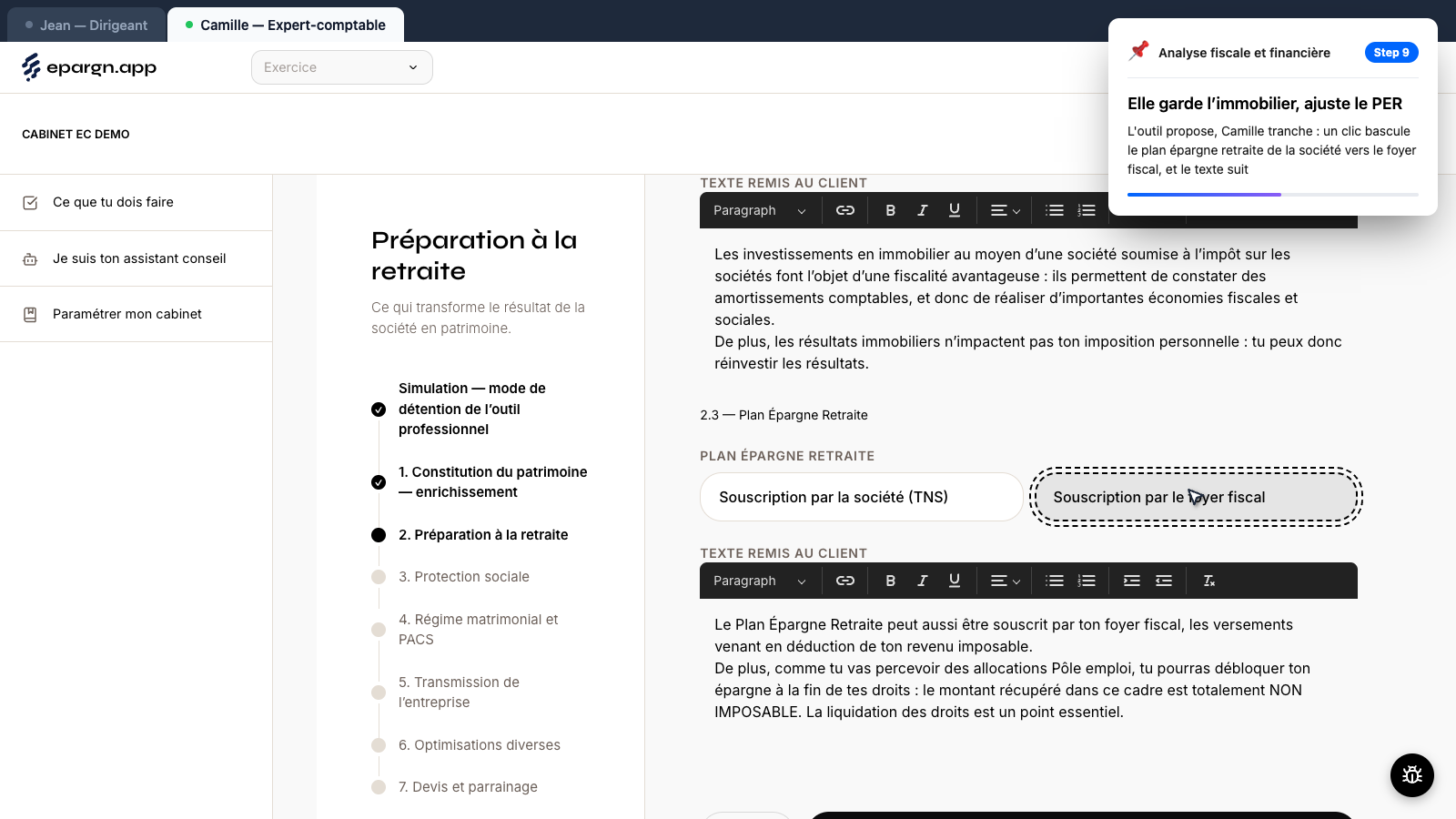
Task: Select Souscription par le foyer fiscal
Action: (x=1196, y=497)
